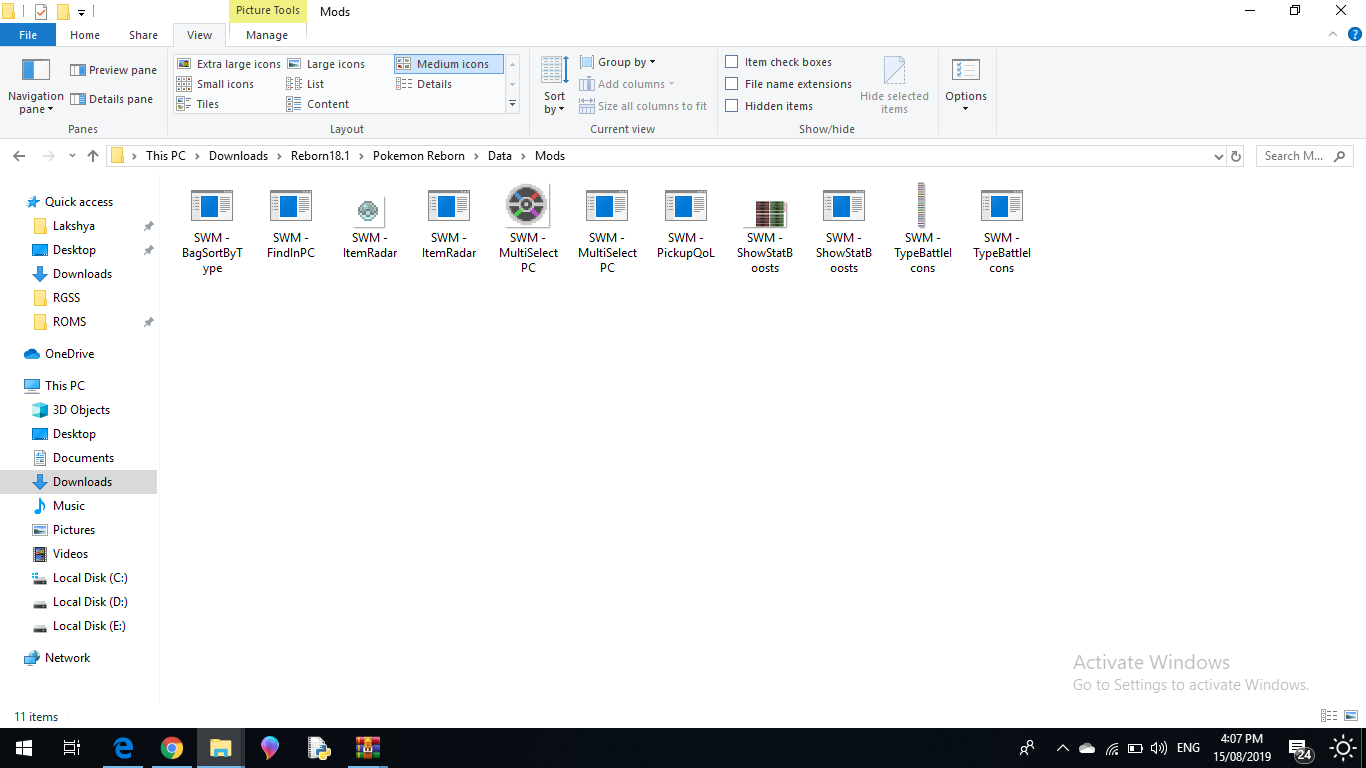Choose Small icons layout

216,84
